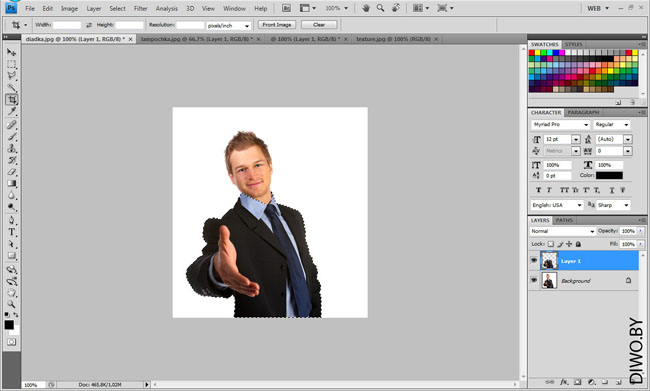Select the Brush tool
This screenshot has width=650, height=391.
(x=12, y=136)
